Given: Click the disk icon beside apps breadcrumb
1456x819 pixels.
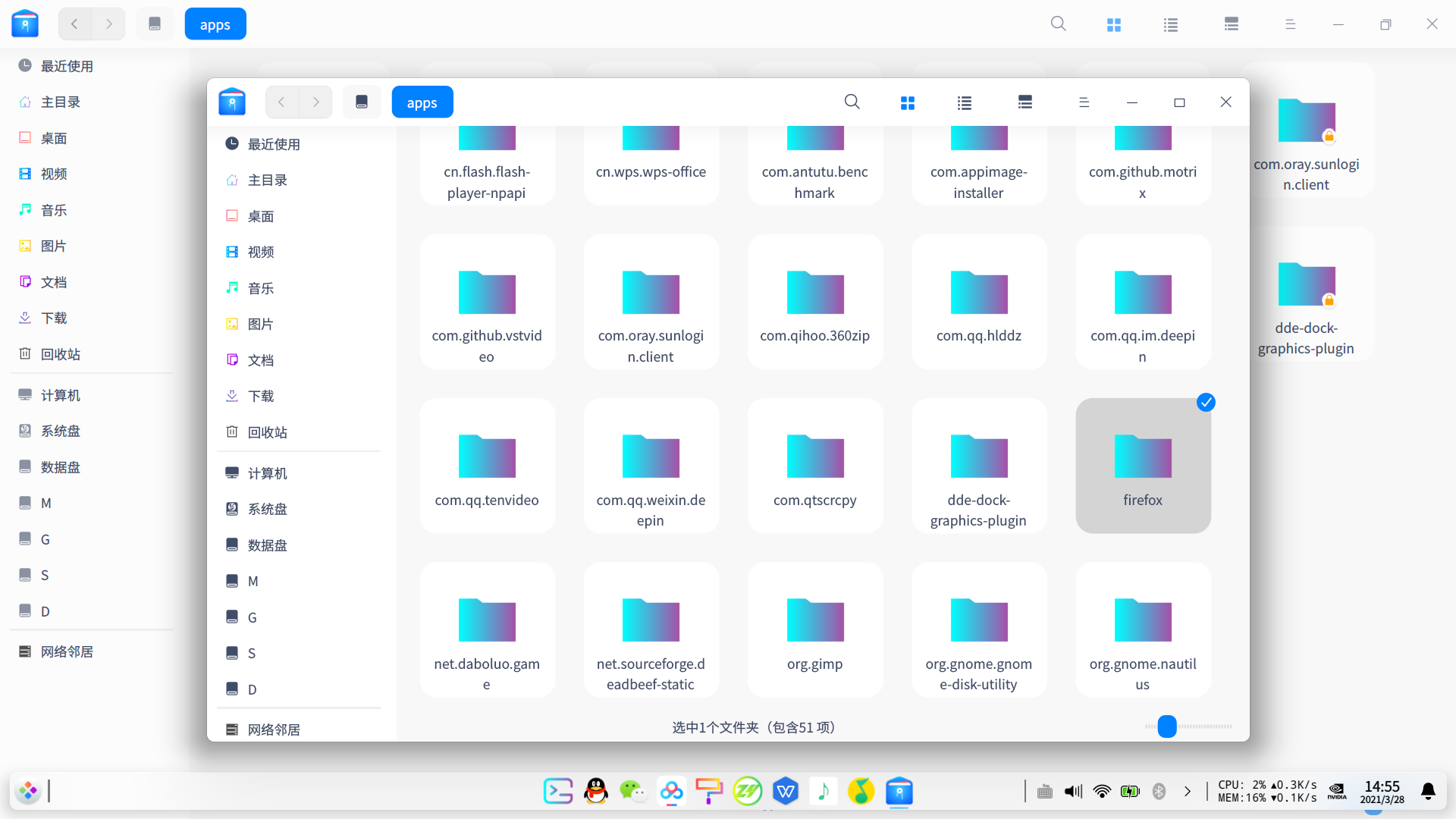Looking at the screenshot, I should click(362, 102).
